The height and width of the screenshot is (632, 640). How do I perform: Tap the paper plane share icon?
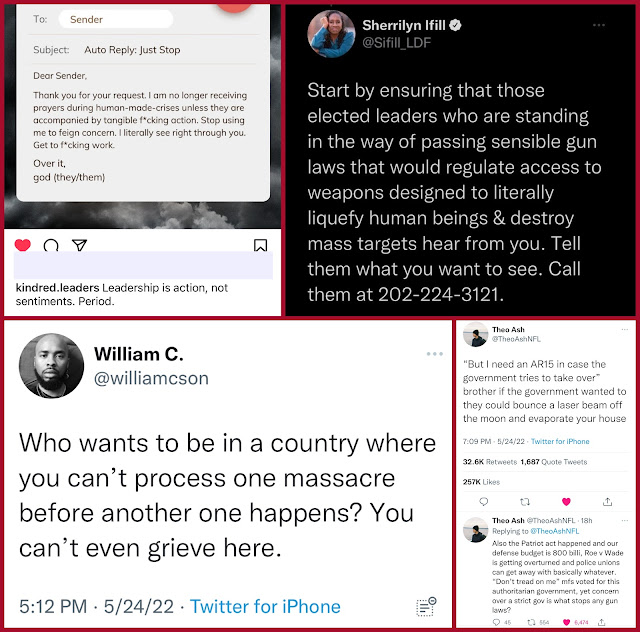pos(79,245)
